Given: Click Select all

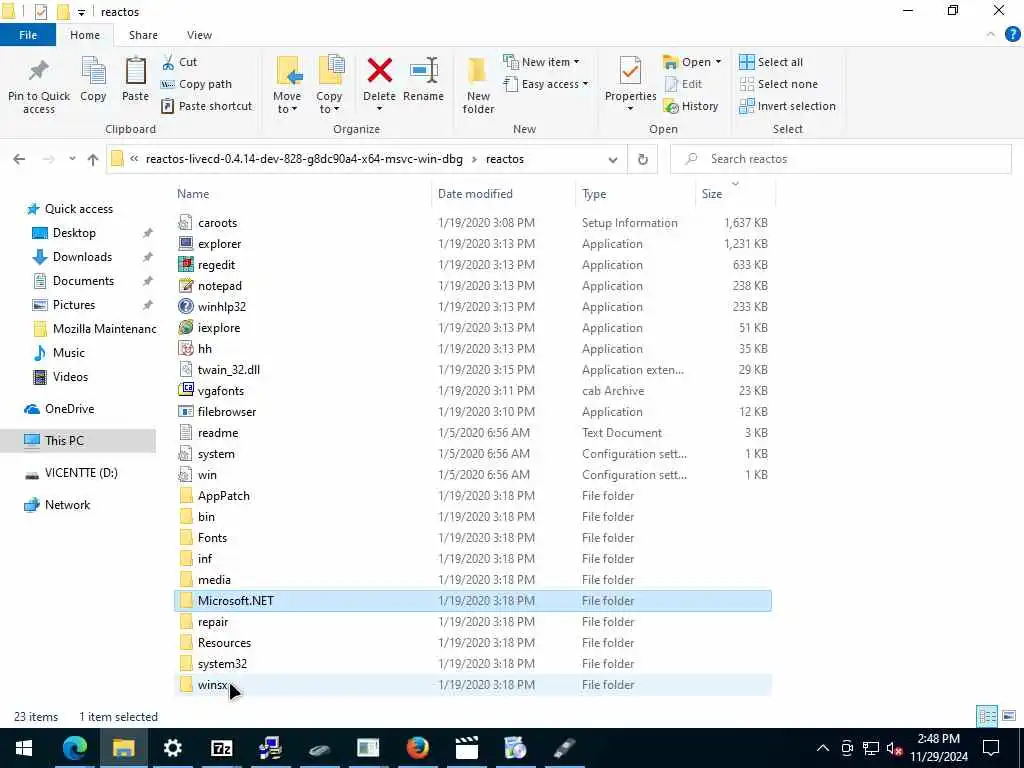Looking at the screenshot, I should [x=771, y=62].
